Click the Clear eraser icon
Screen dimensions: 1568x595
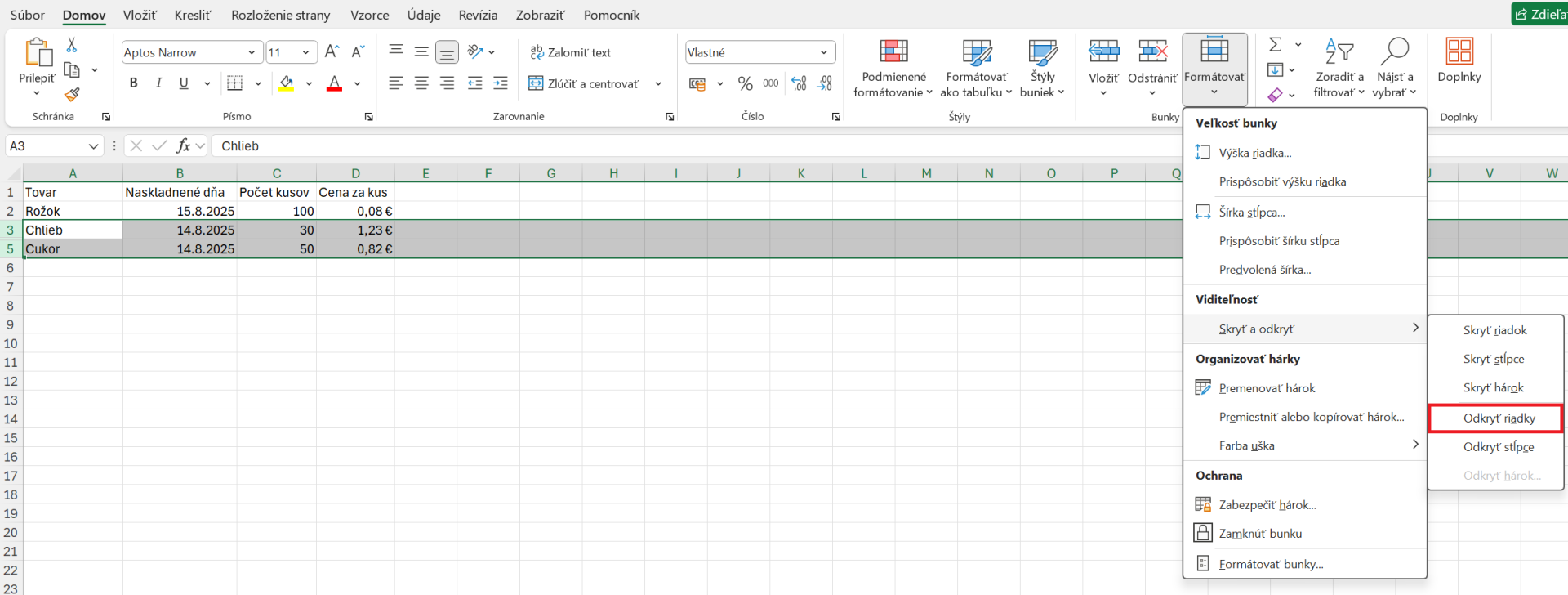(1275, 95)
